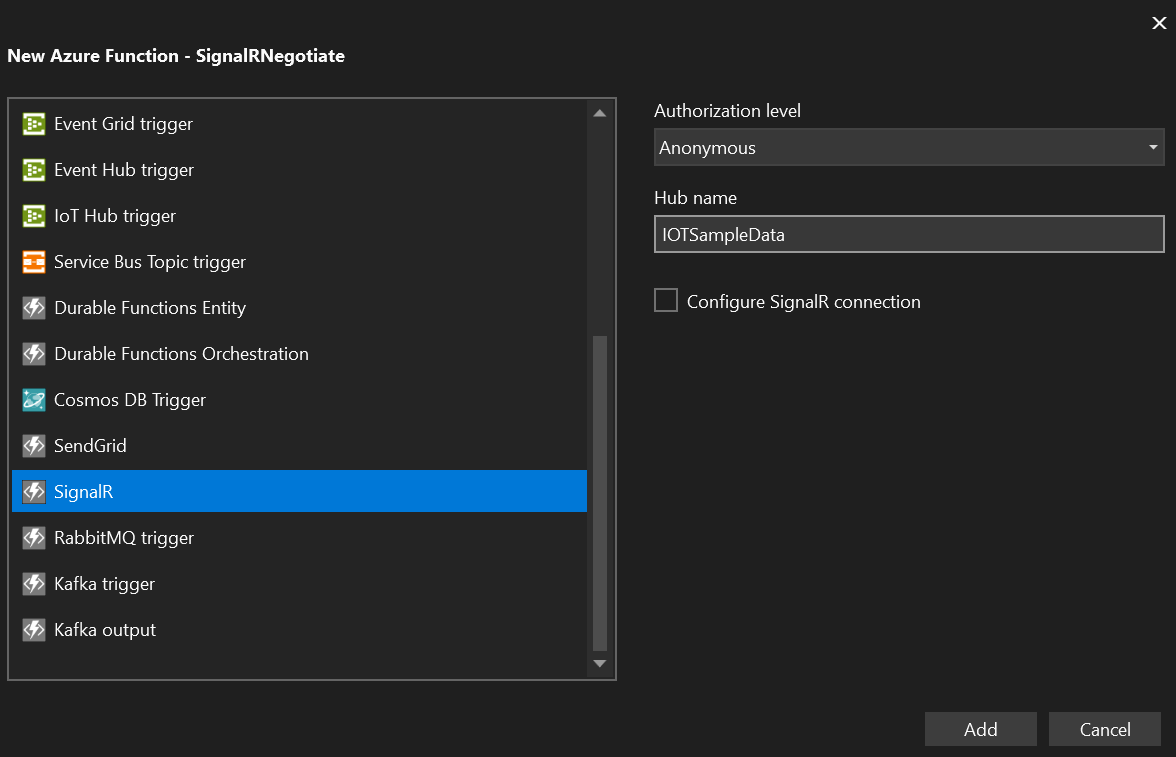Click the SendGrid template icon
This screenshot has width=1176, height=757.
tap(34, 446)
